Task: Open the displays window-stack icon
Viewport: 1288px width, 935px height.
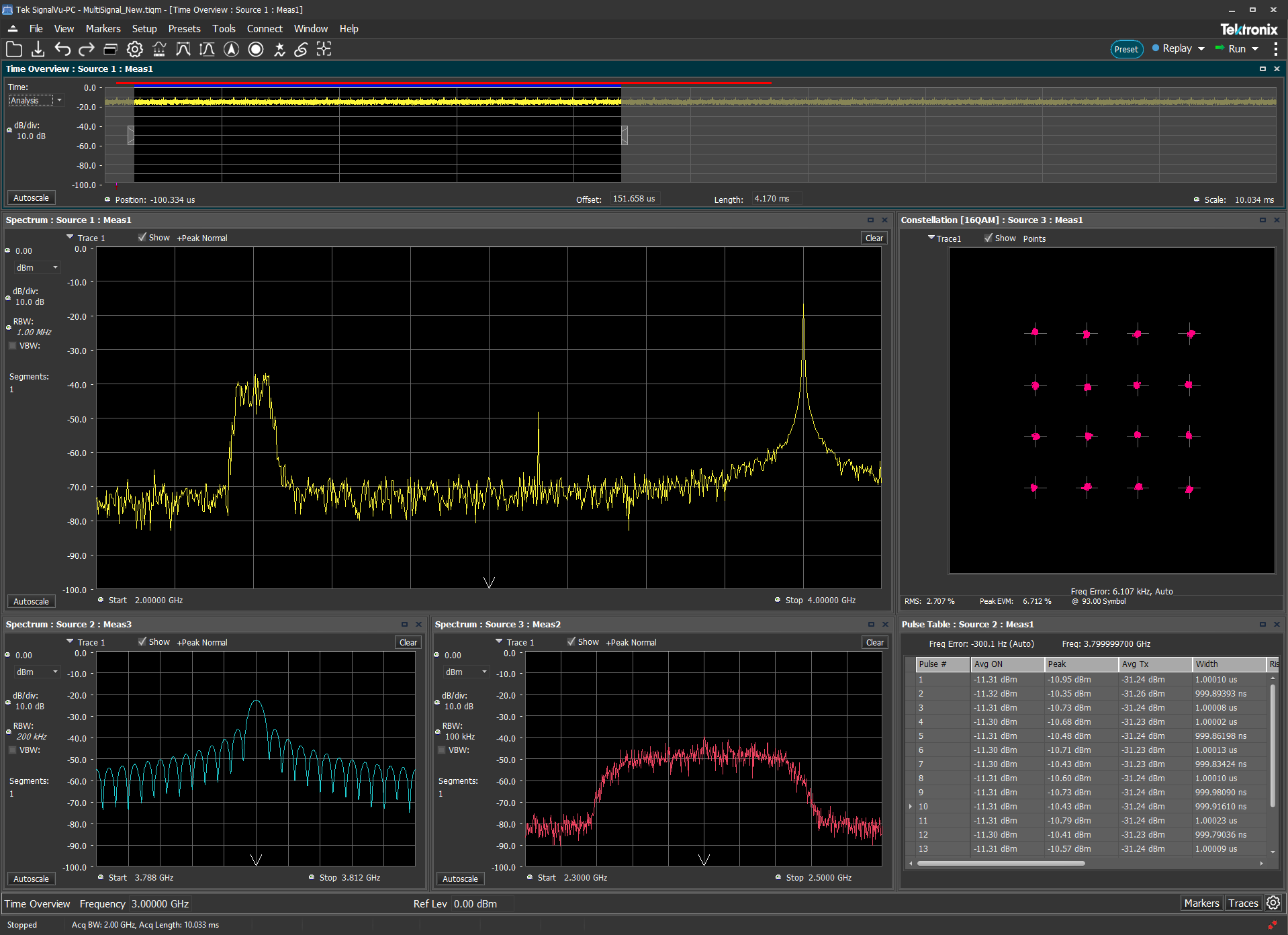Action: (x=111, y=50)
